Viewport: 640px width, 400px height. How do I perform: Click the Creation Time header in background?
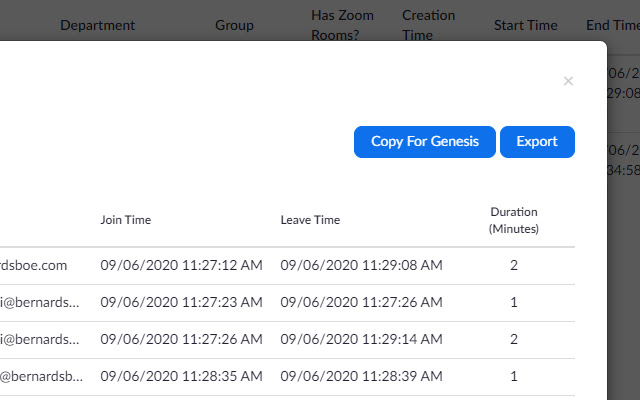(x=429, y=25)
